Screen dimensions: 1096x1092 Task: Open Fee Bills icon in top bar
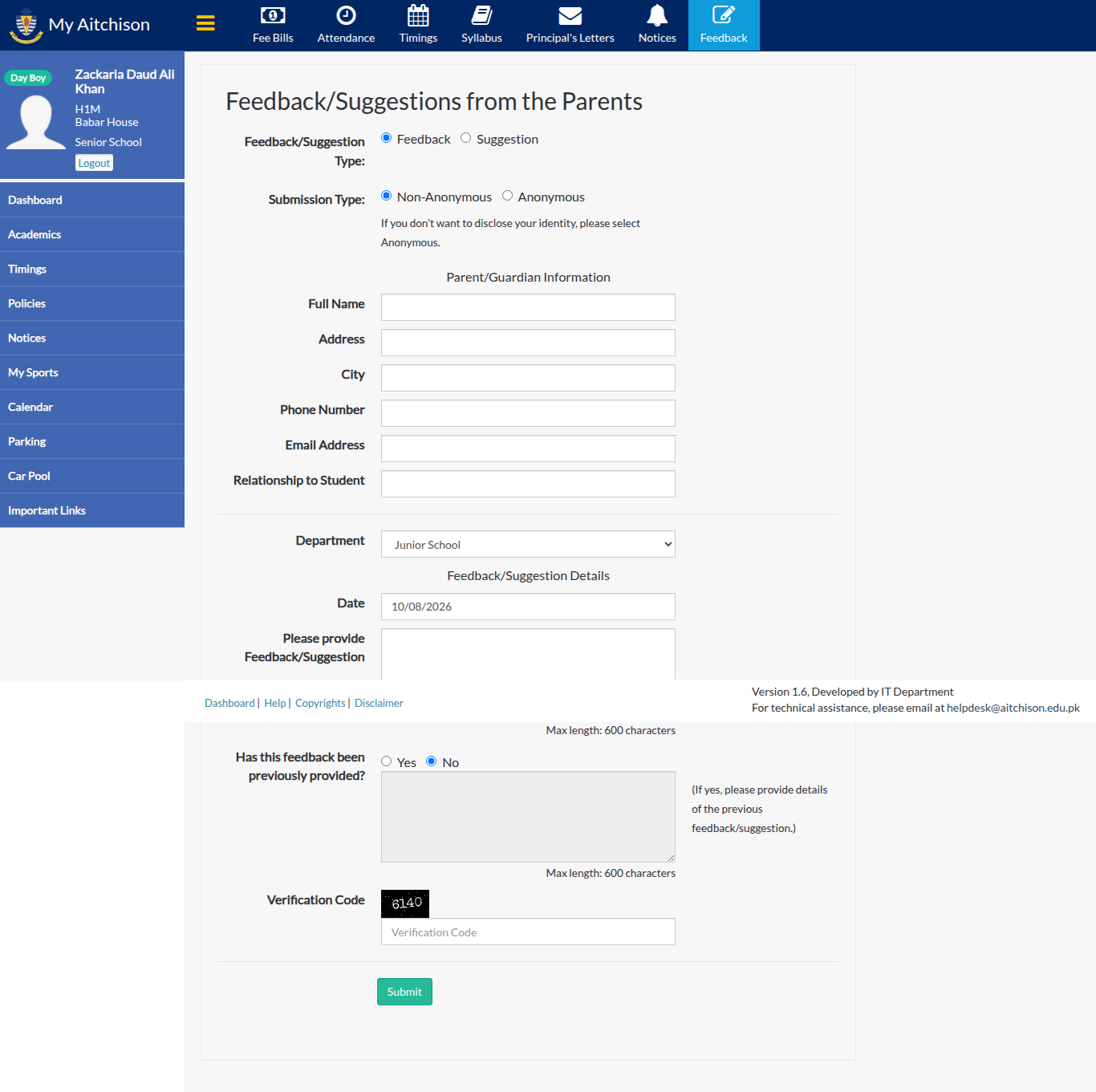click(273, 15)
